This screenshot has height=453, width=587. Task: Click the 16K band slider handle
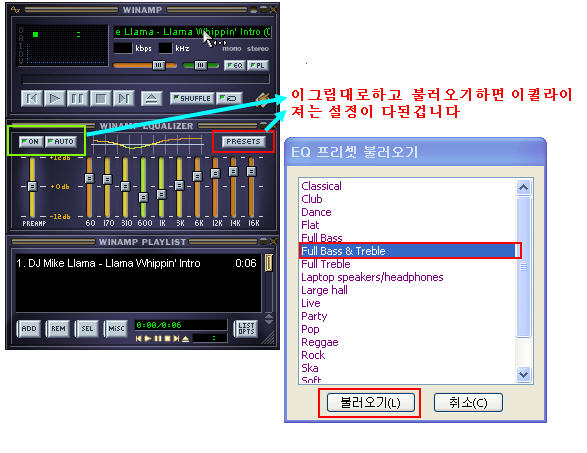[x=251, y=171]
